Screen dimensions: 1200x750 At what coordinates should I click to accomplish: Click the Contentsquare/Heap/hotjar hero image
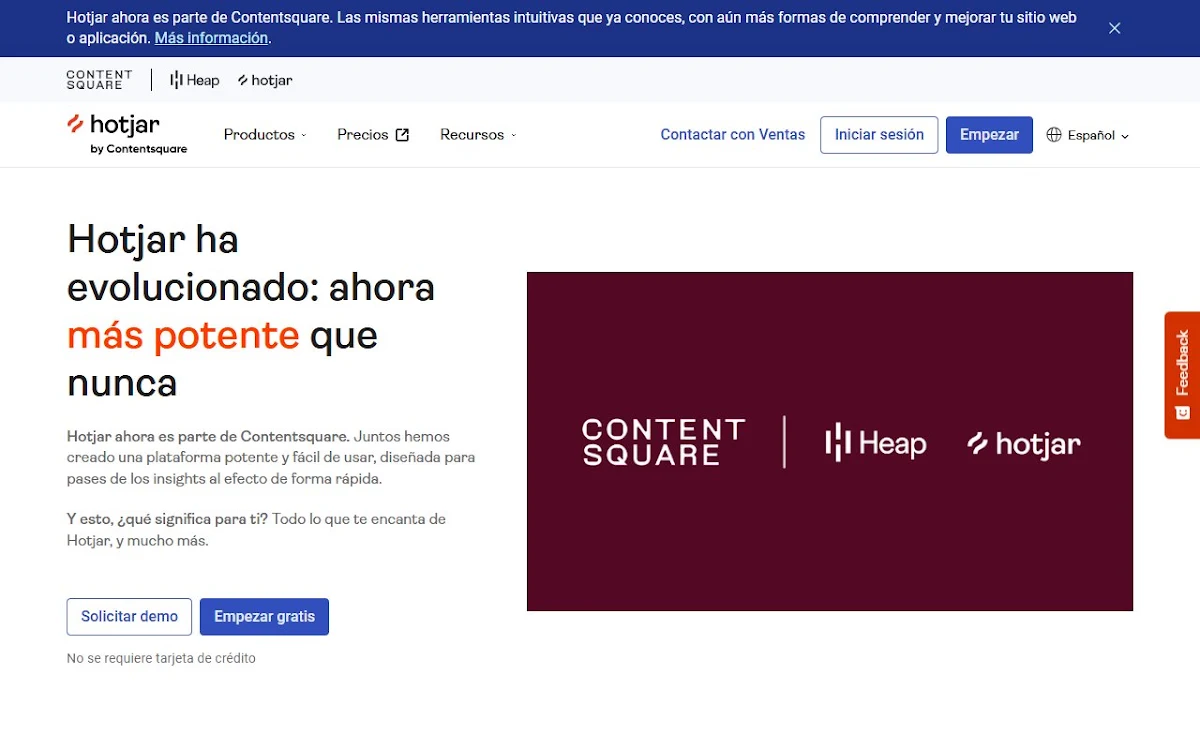click(830, 441)
